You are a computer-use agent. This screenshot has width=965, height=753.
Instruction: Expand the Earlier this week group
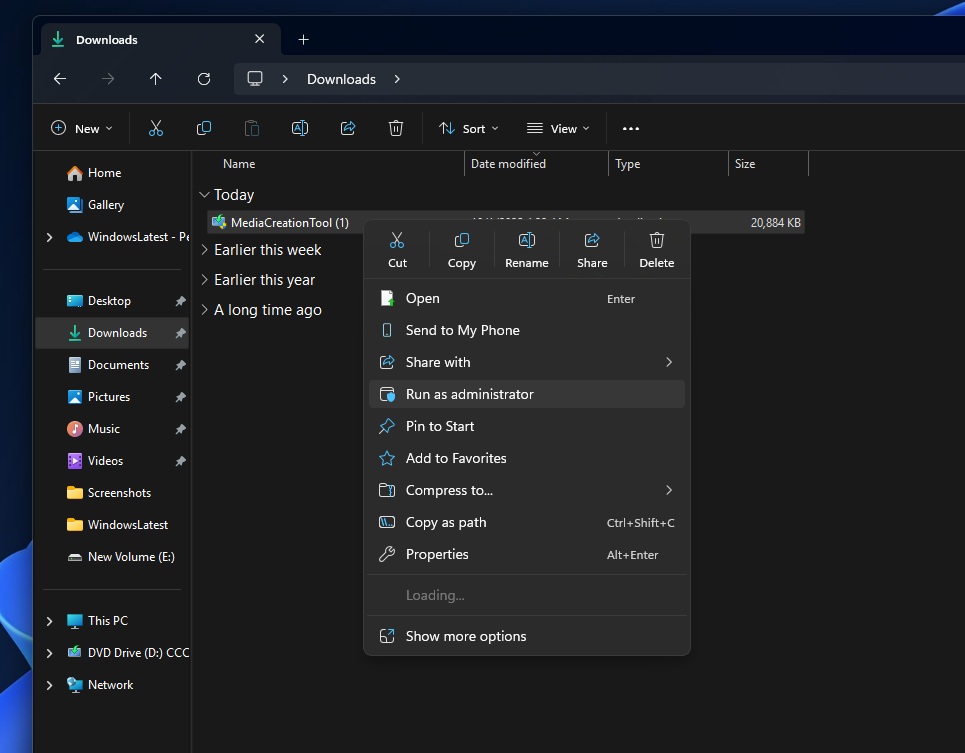click(x=205, y=250)
